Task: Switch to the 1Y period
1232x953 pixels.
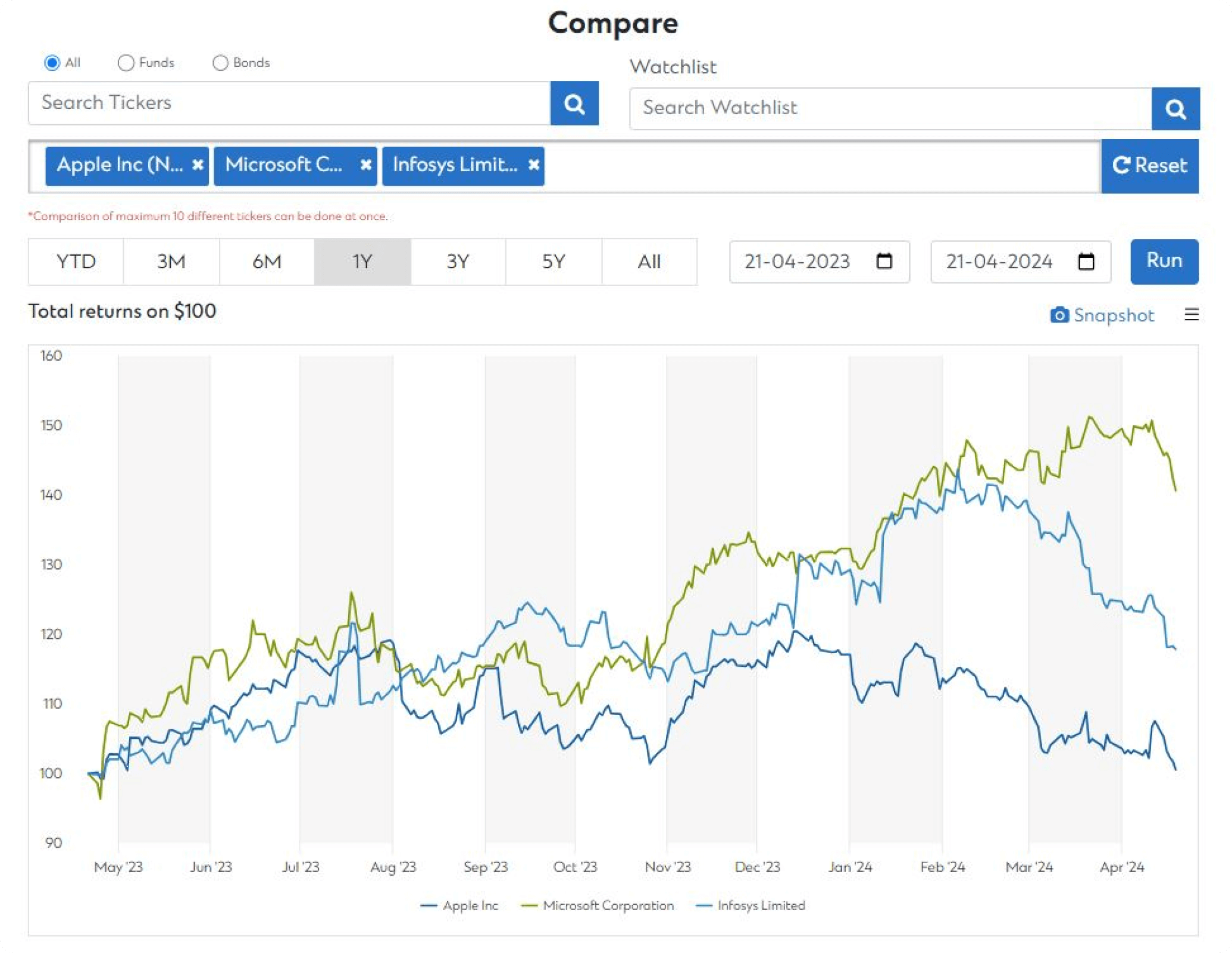Action: [362, 262]
